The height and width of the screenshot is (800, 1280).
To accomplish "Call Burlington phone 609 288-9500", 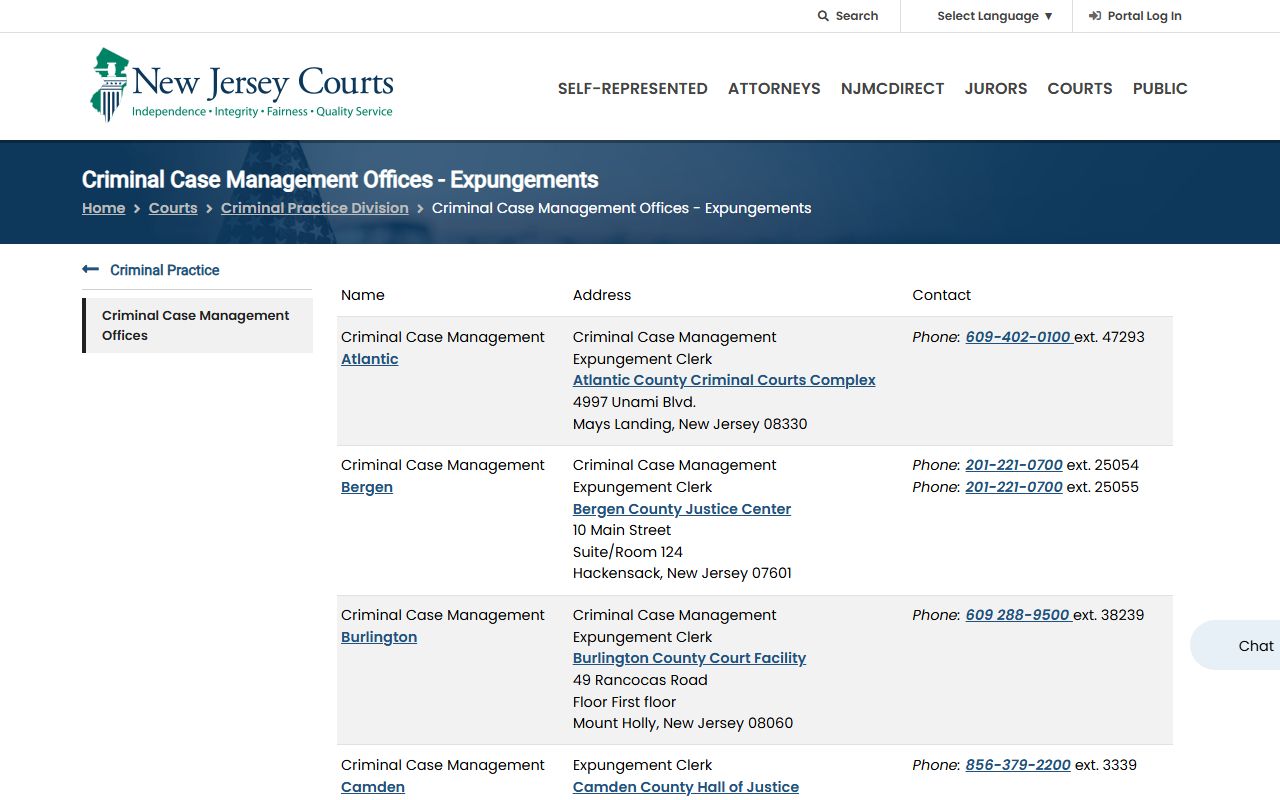I will (x=1019, y=615).
